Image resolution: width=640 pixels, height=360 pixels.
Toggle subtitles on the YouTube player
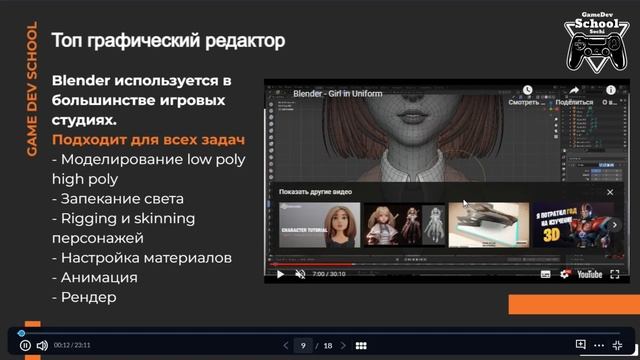coord(545,274)
